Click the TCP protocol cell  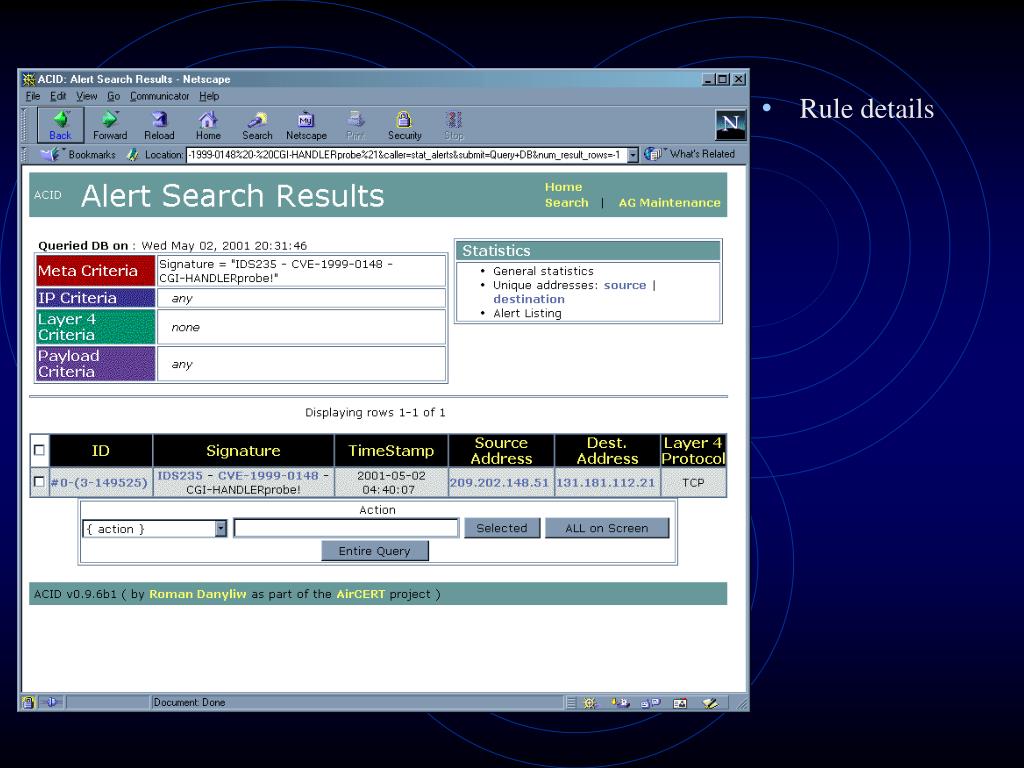[694, 483]
